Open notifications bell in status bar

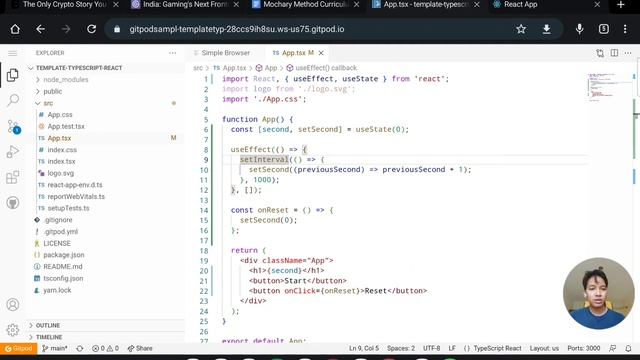(628, 349)
